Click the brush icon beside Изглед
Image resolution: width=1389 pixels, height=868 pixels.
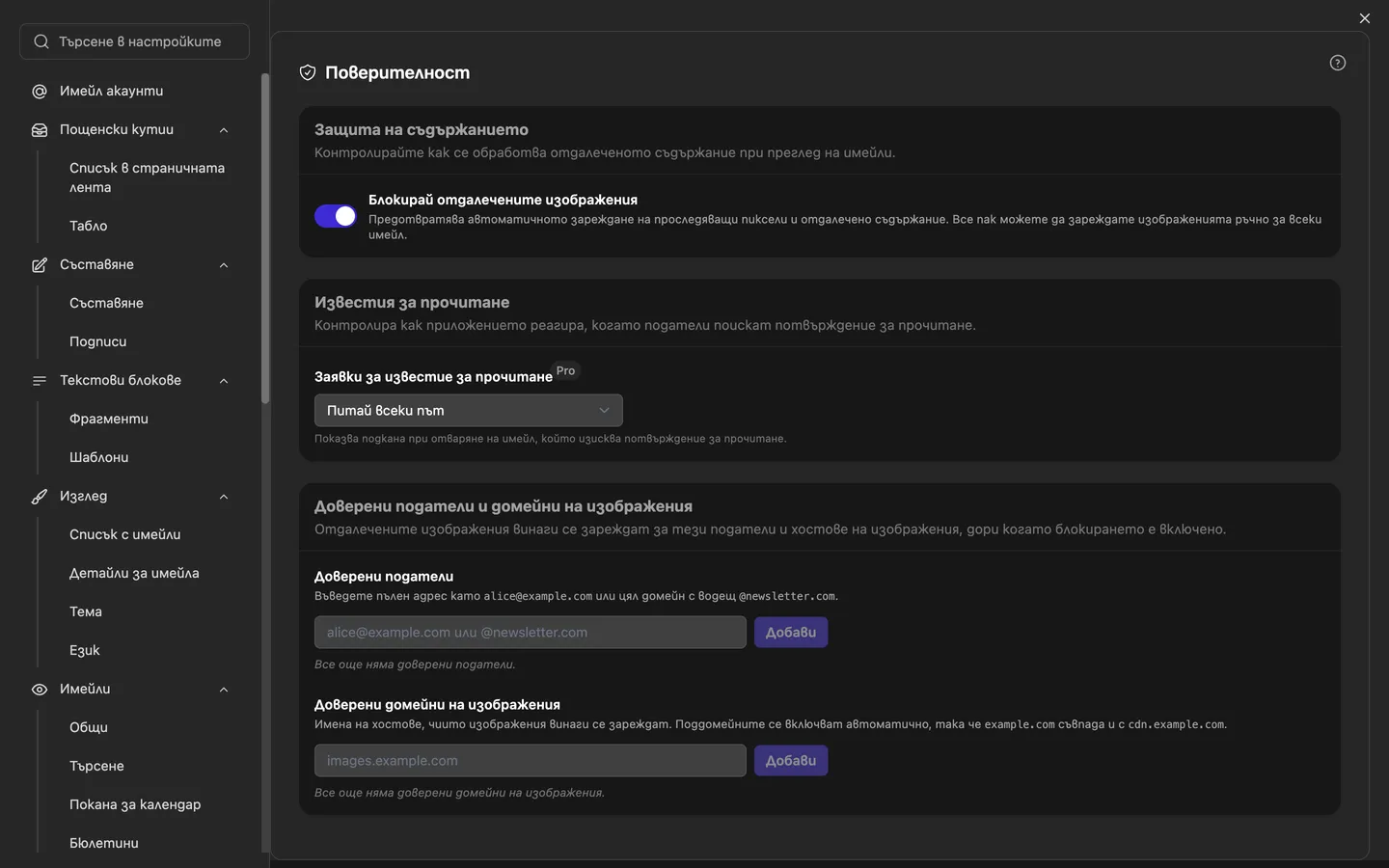coord(40,497)
